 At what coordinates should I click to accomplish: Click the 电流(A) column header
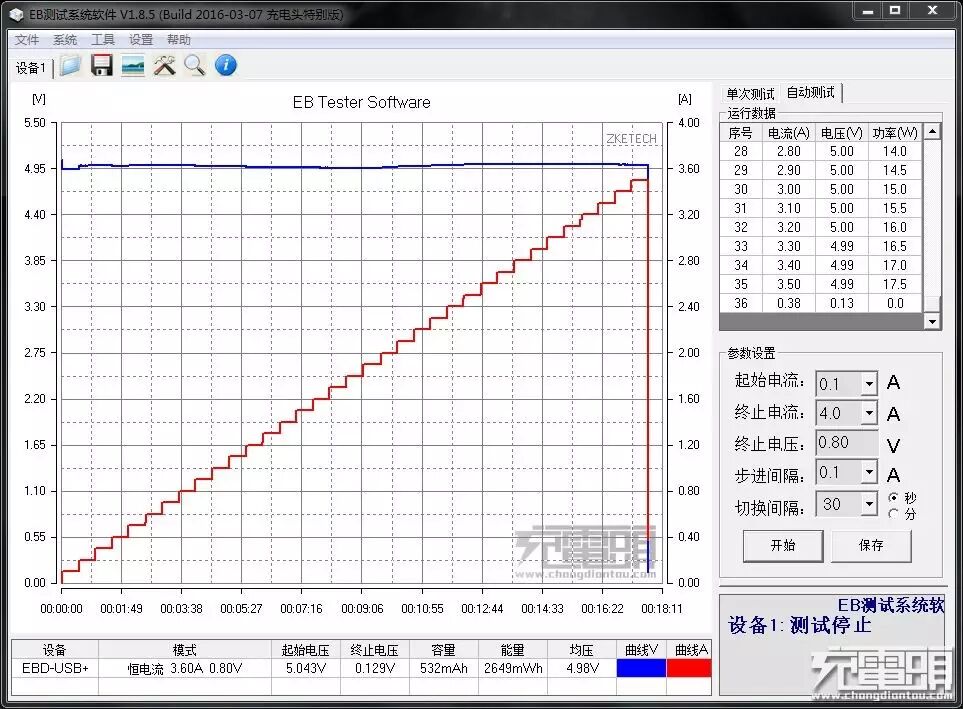(x=789, y=133)
